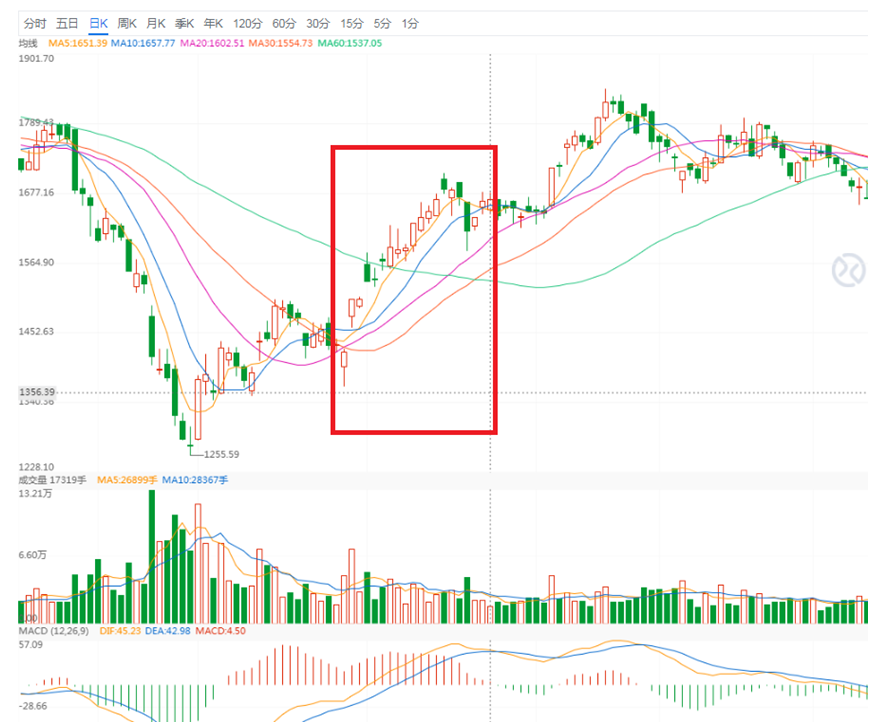870x724 pixels.
Task: Open the 5分 interval chart
Action: (x=382, y=23)
